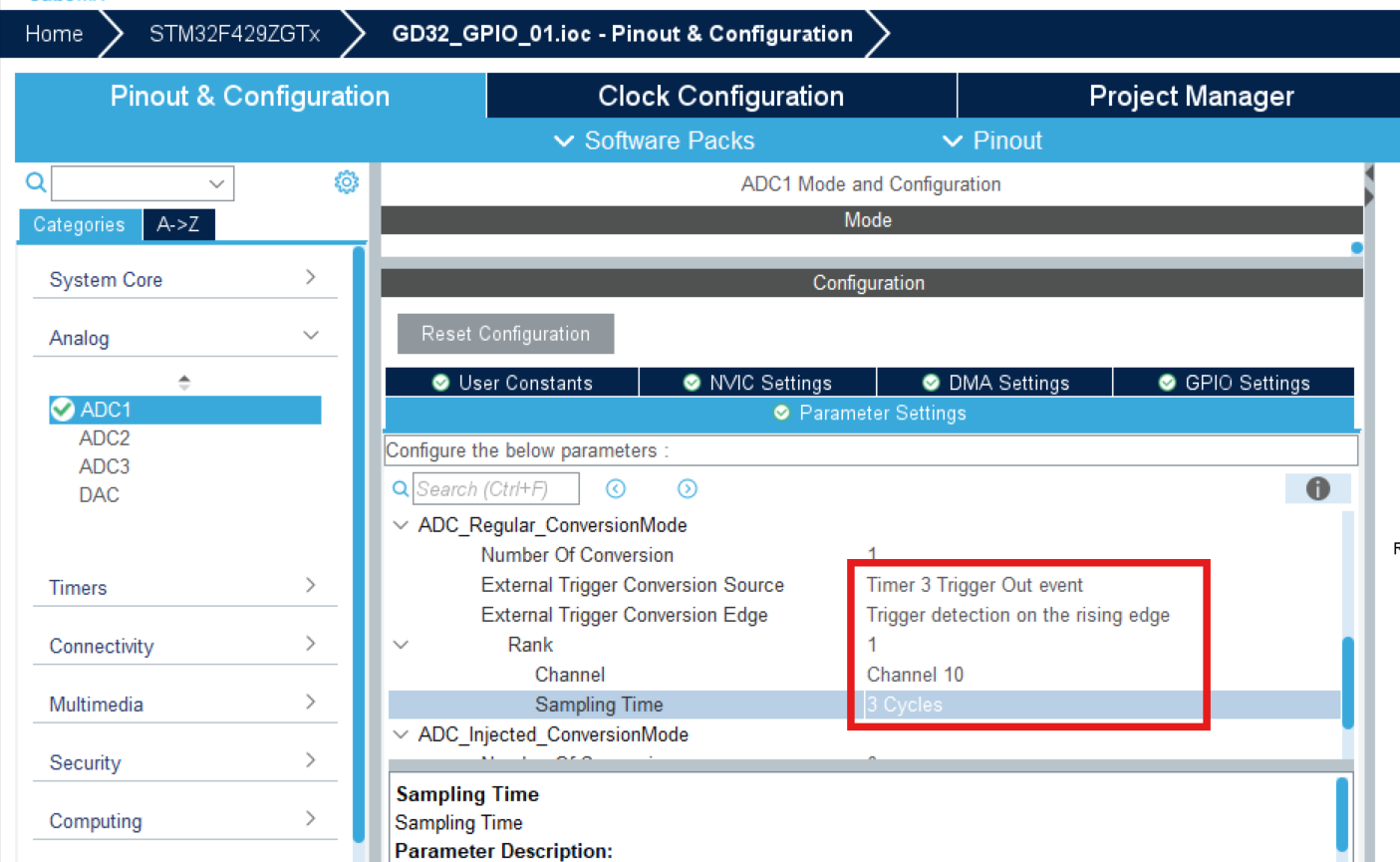
Task: Click the Mode section header bar
Action: pos(871,220)
